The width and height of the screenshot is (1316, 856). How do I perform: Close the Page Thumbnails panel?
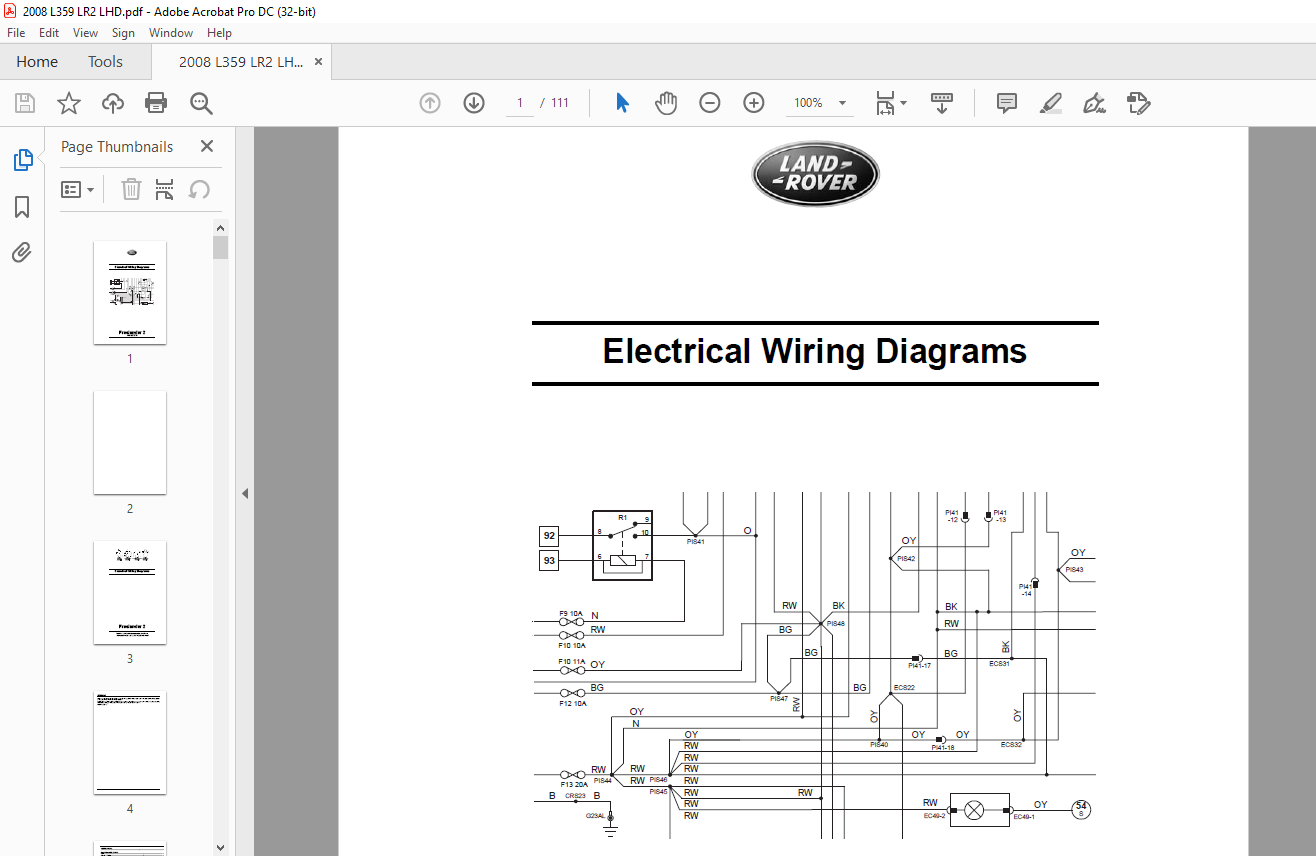click(x=207, y=146)
